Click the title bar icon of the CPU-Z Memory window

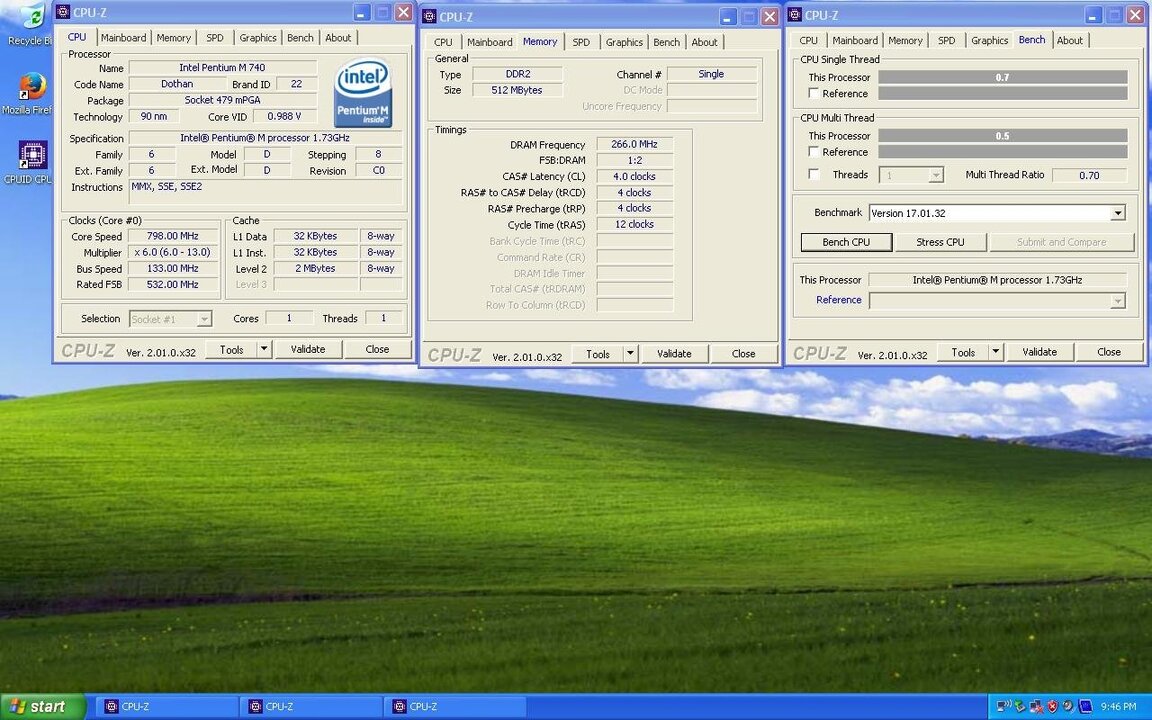tap(430, 17)
